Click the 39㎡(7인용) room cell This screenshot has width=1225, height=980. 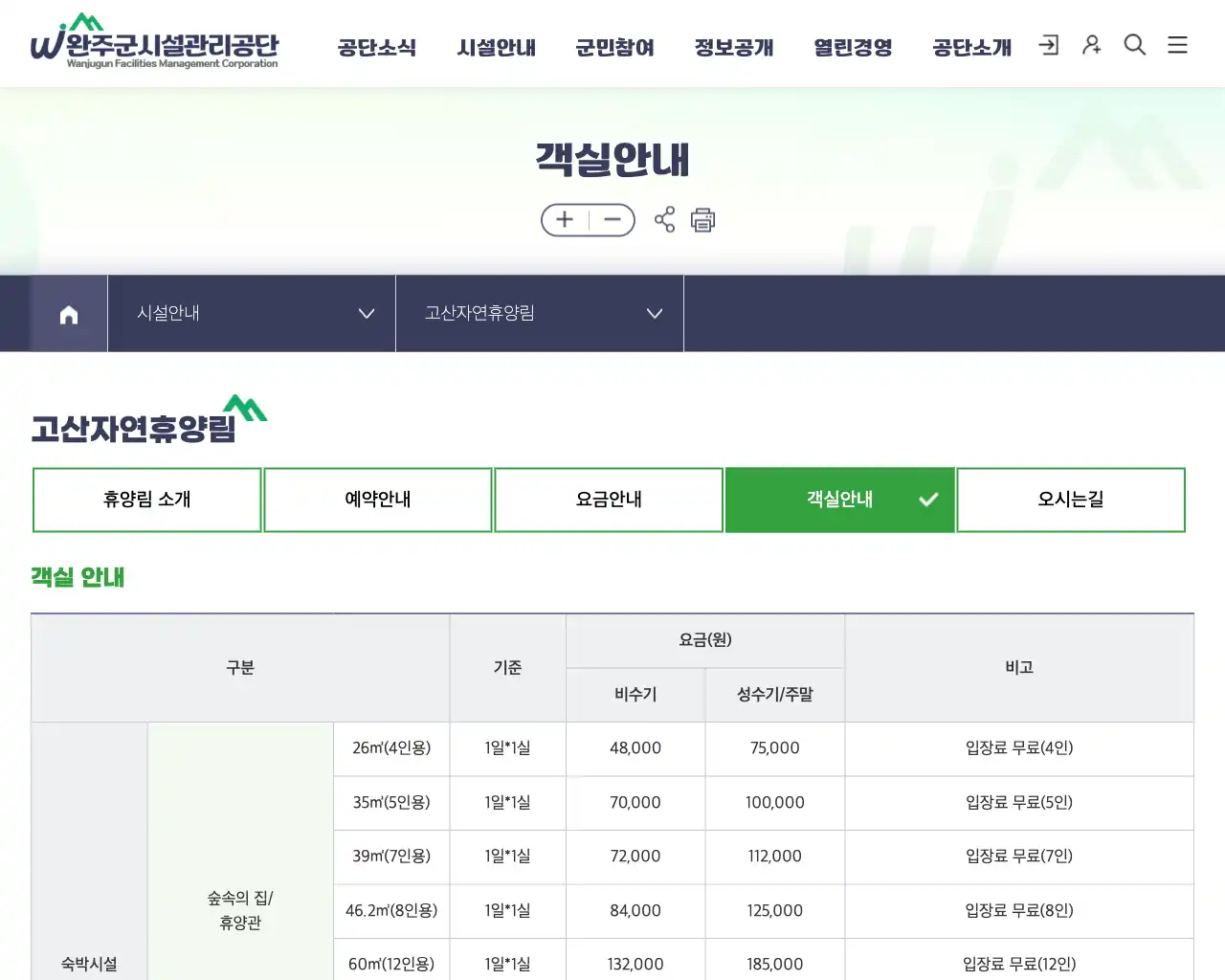tap(391, 857)
